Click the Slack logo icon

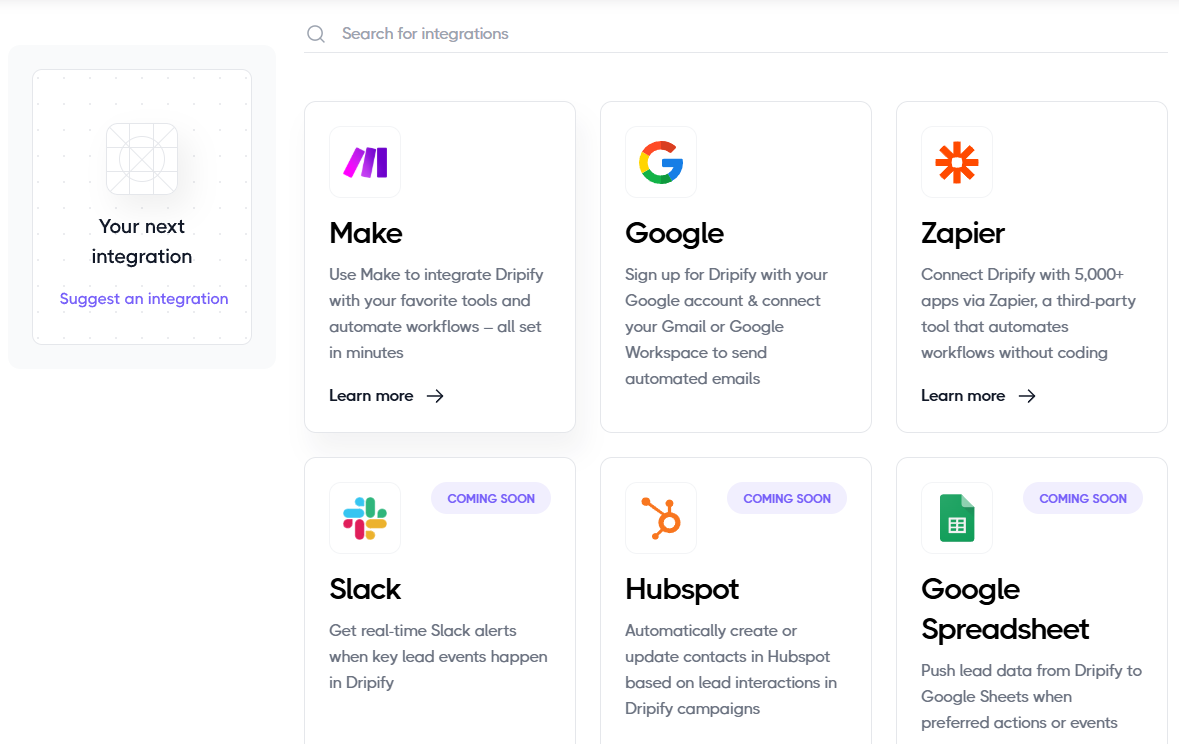click(x=365, y=518)
